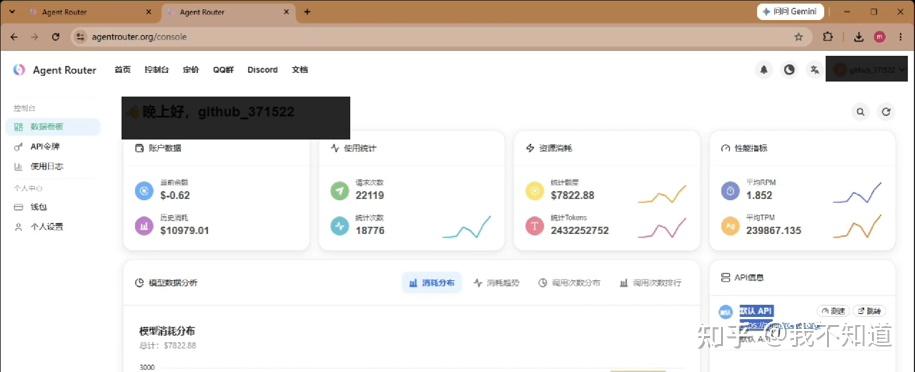This screenshot has width=915, height=372.
Task: Open the Chrome three-dot menu
Action: (x=901, y=37)
